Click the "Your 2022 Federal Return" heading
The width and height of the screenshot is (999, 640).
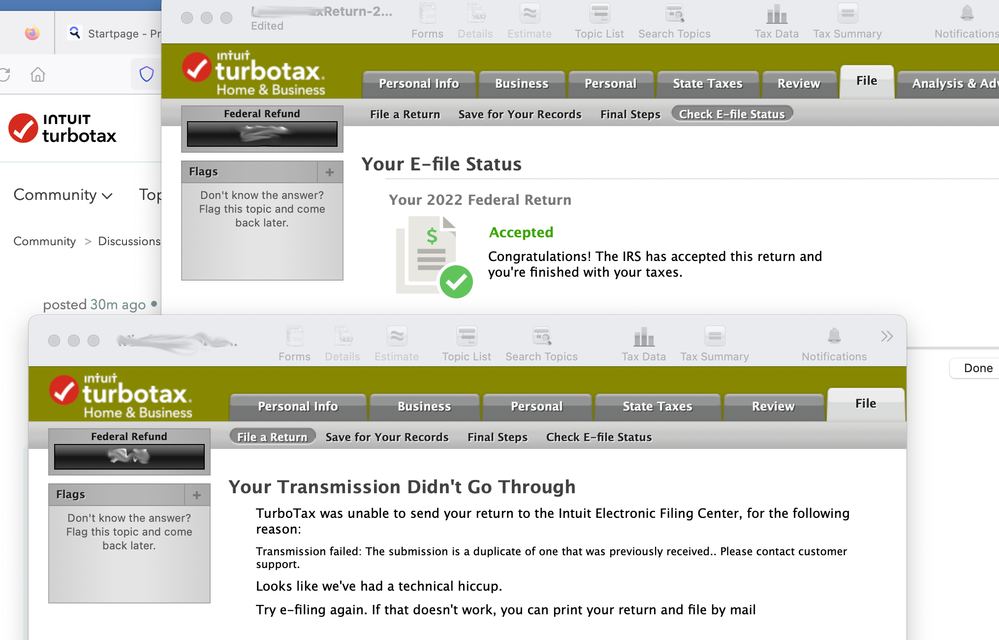[480, 200]
